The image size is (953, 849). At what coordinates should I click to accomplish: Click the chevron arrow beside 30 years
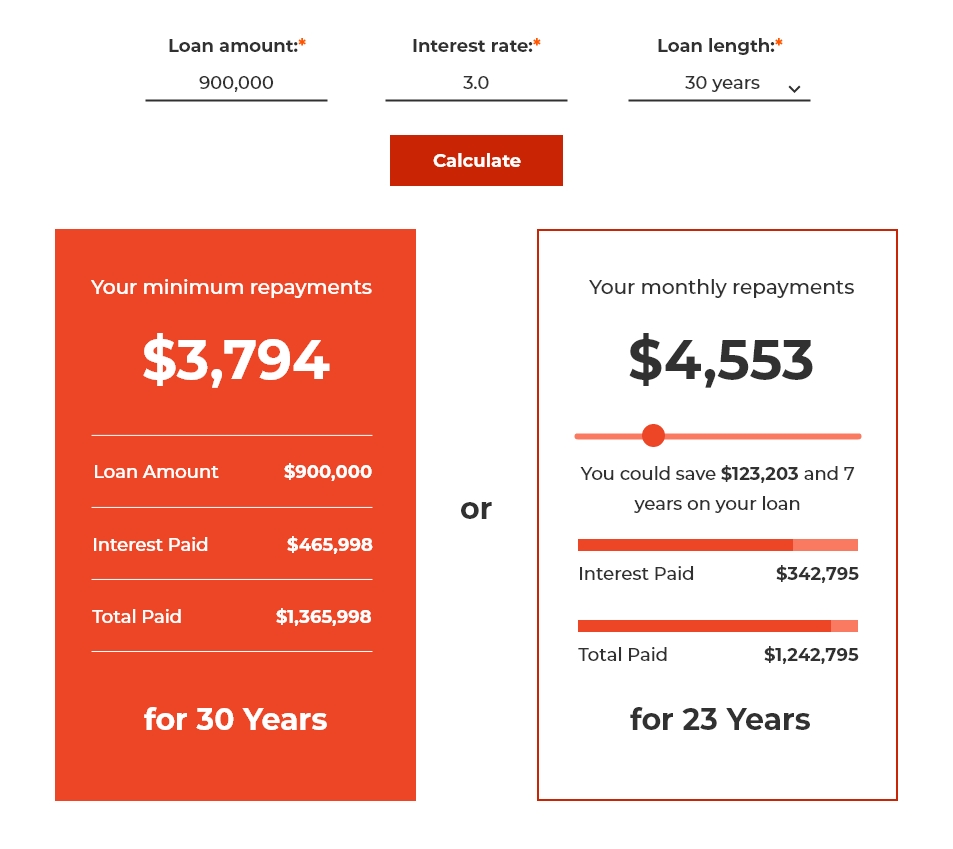(x=795, y=89)
